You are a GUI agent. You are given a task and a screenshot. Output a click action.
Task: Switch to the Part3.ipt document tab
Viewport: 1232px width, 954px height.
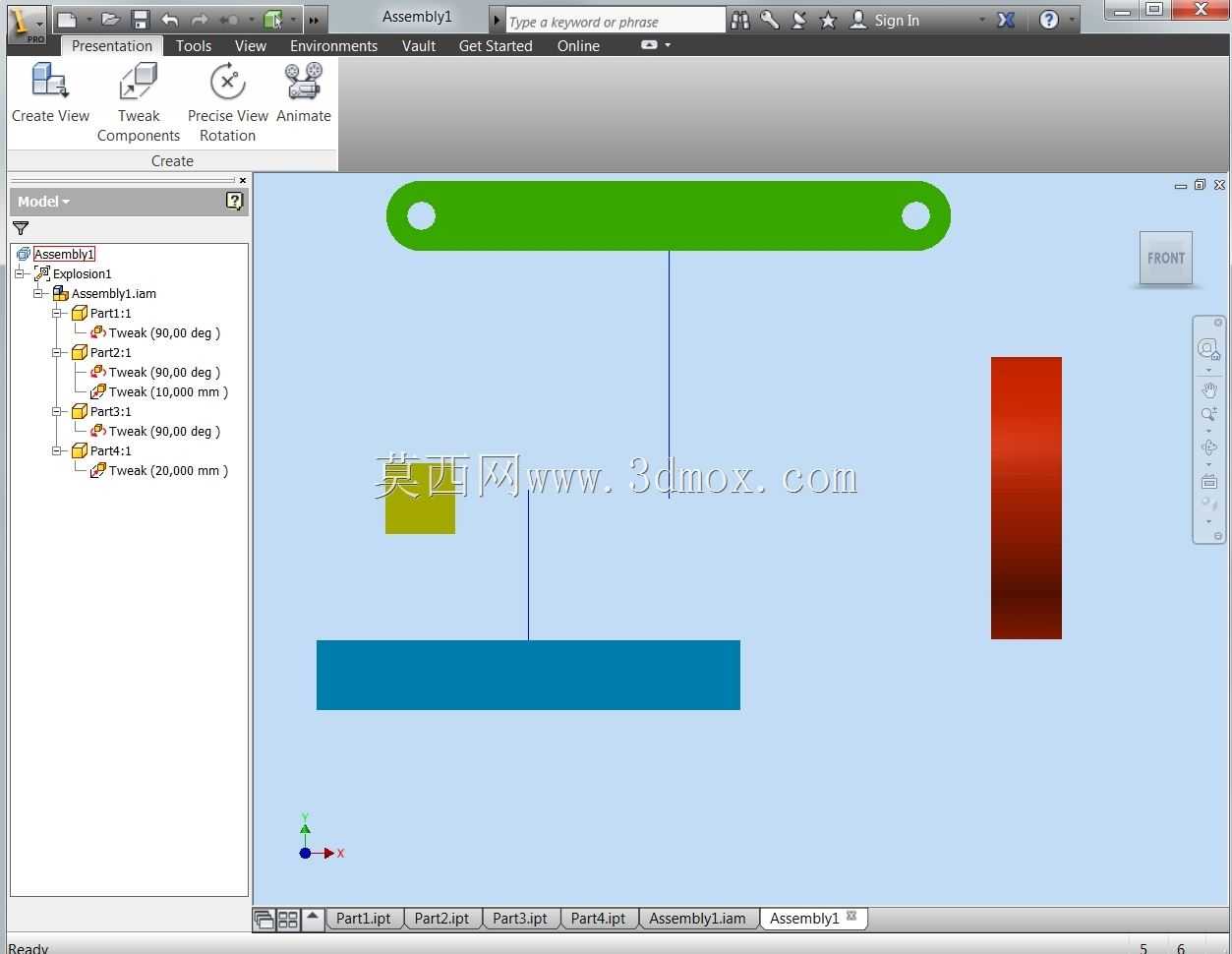click(520, 919)
